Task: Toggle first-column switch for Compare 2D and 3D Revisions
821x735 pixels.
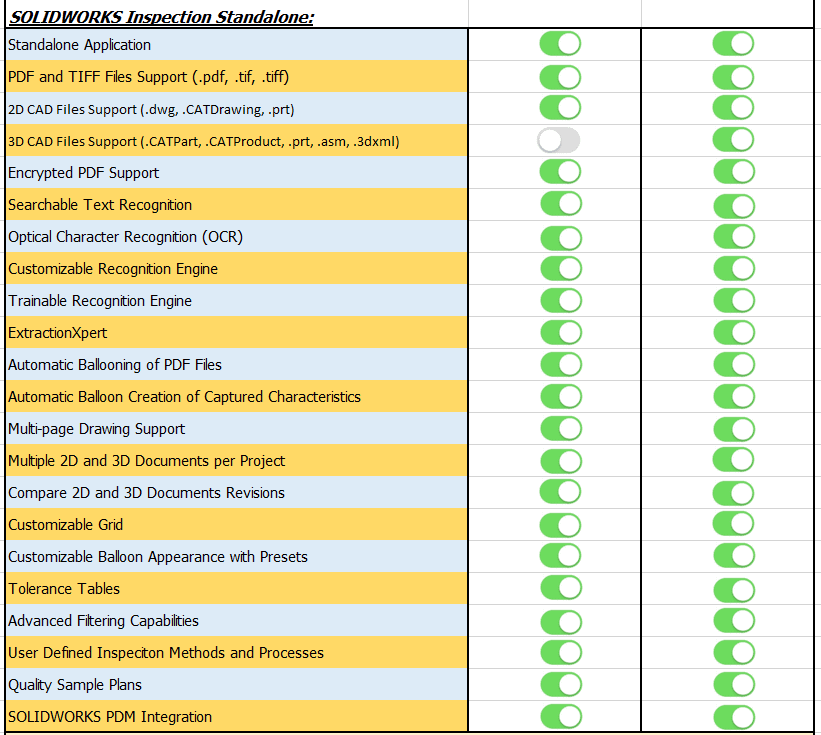Action: pos(560,492)
